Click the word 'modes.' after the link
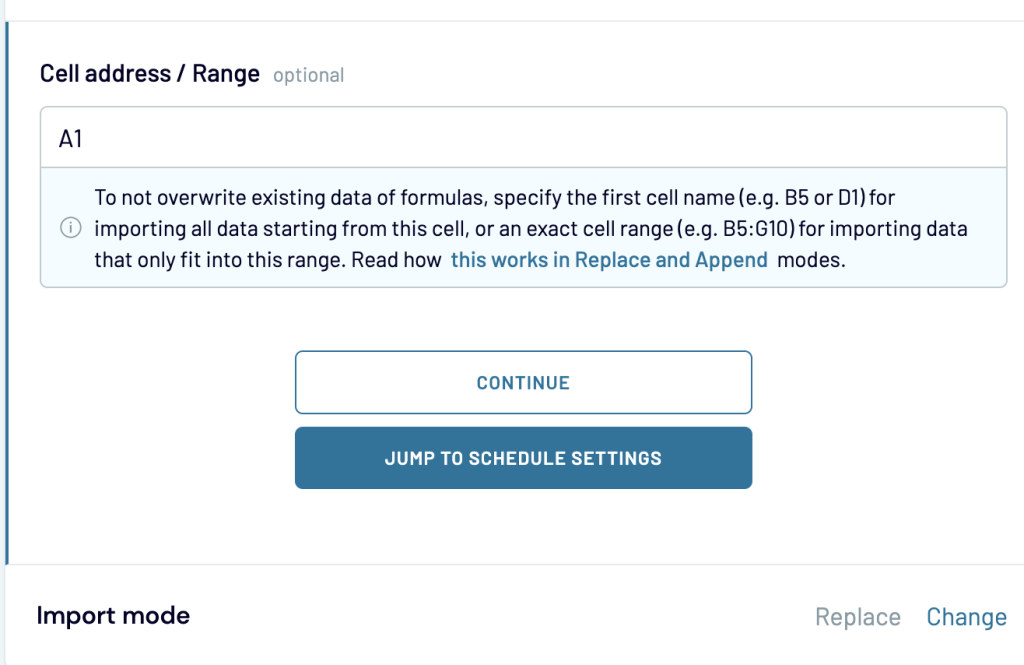This screenshot has height=665, width=1024. pyautogui.click(x=810, y=259)
